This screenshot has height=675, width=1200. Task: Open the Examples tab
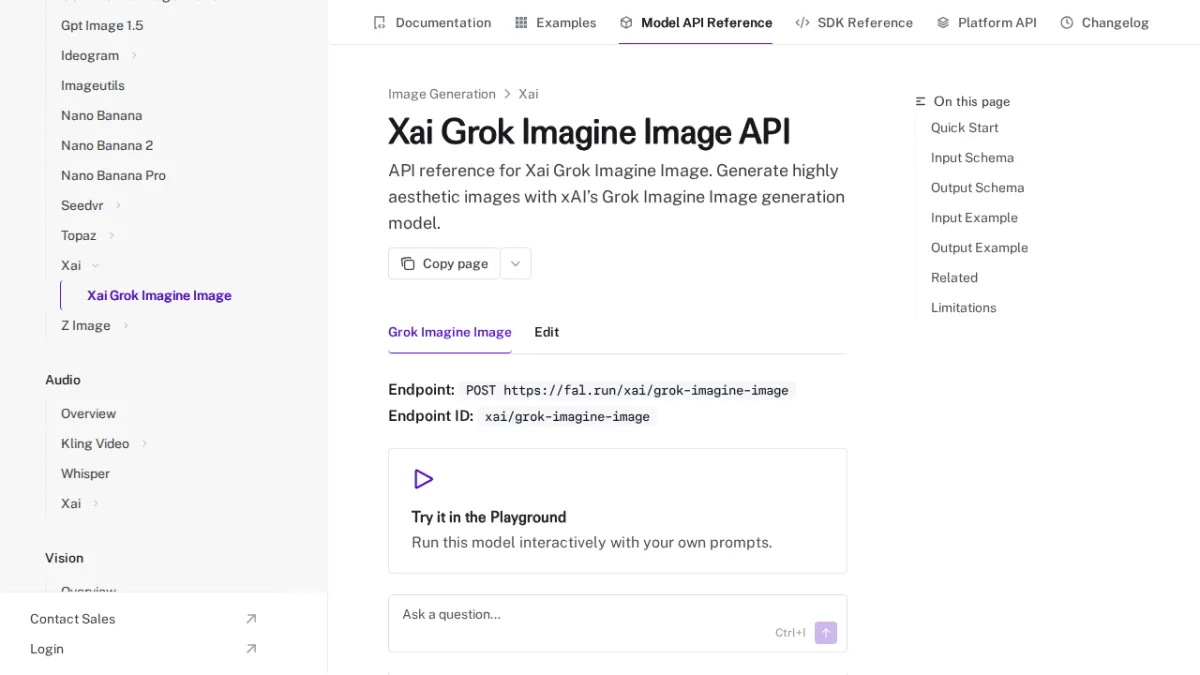tap(555, 22)
